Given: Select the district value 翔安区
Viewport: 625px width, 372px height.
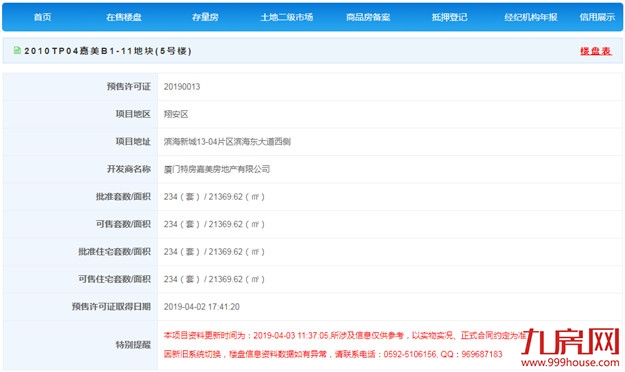Looking at the screenshot, I should (176, 114).
